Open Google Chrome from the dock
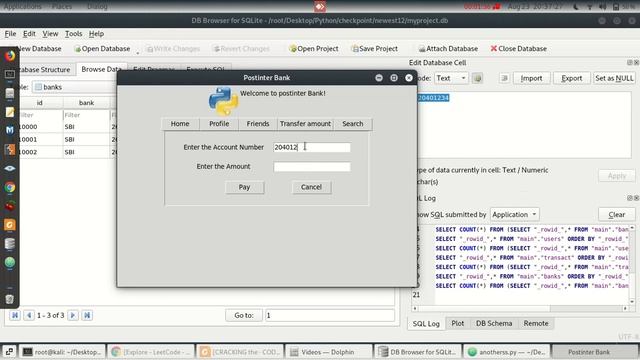640x360 pixels. [10, 187]
